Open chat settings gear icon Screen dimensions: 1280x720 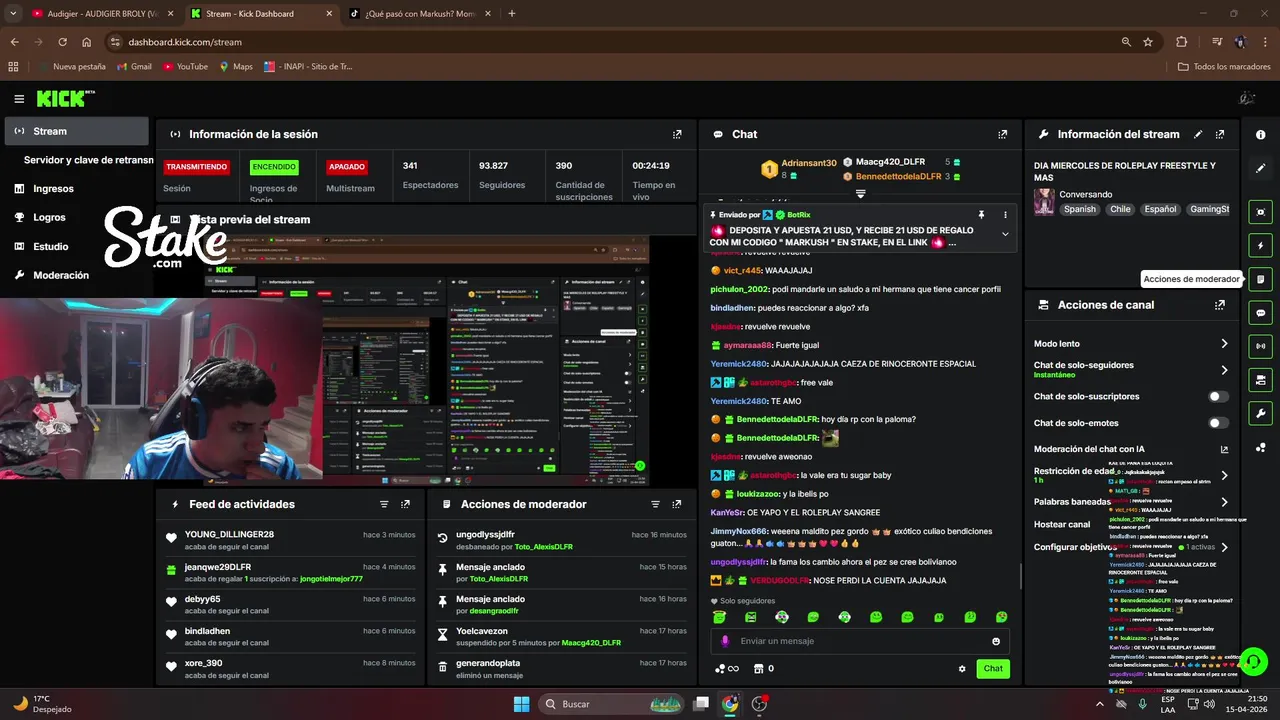(962, 669)
